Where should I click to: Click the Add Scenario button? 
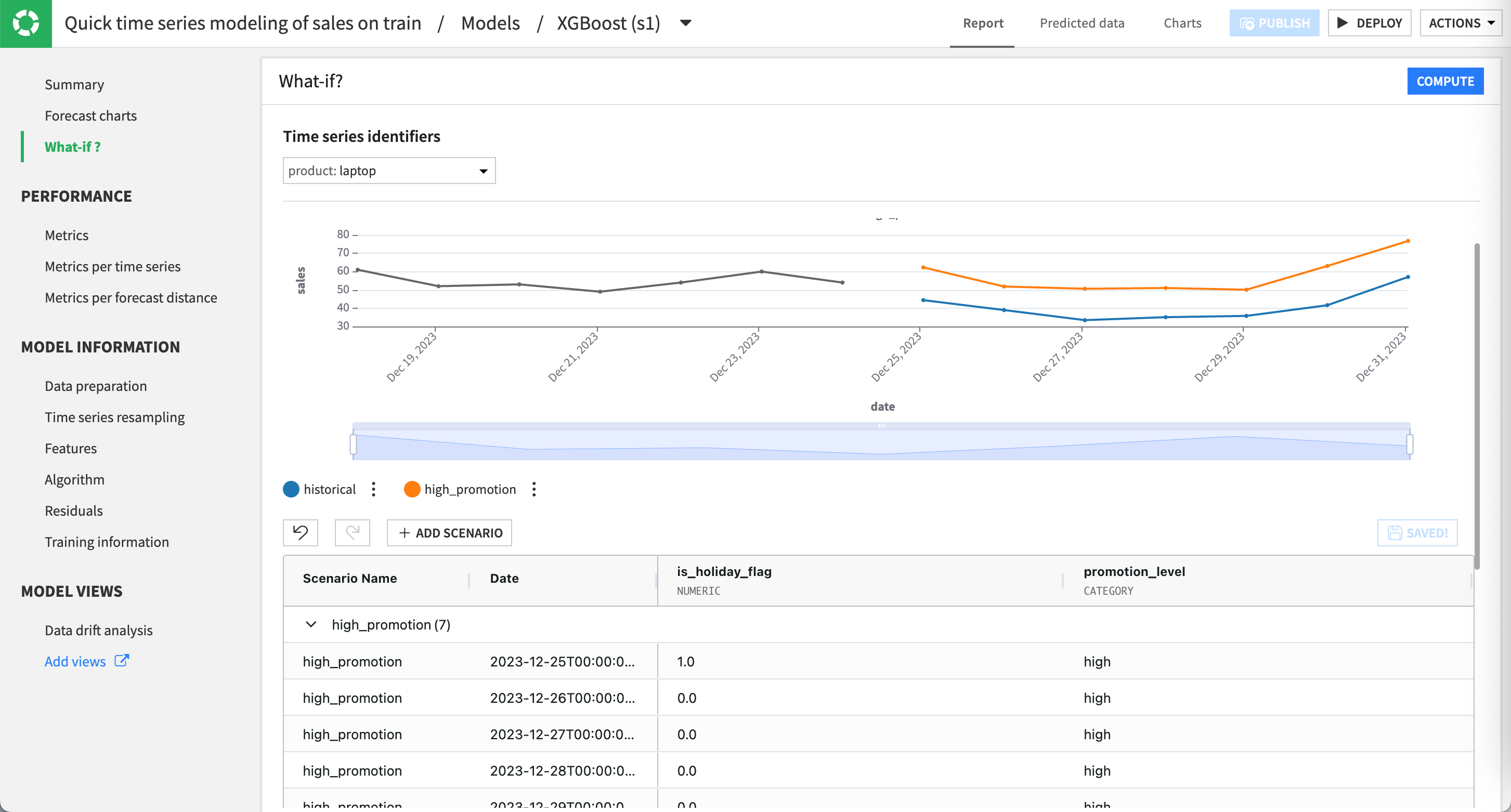click(x=449, y=532)
